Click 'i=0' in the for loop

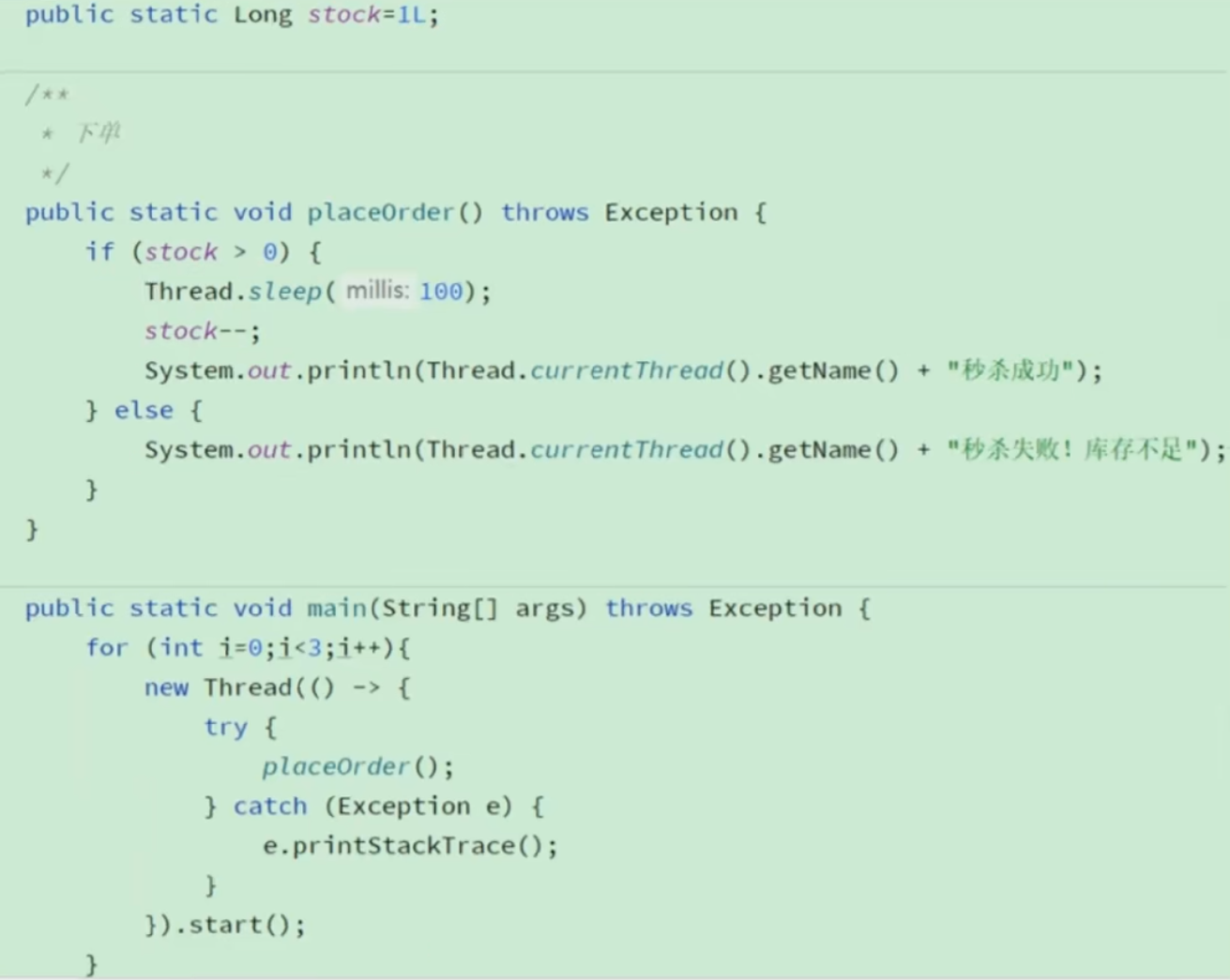click(240, 648)
